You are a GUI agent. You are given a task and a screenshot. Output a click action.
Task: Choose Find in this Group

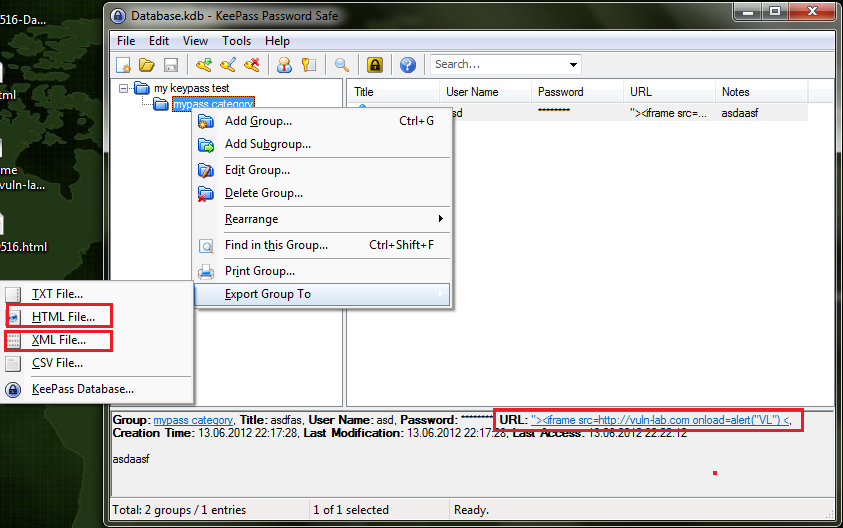pyautogui.click(x=322, y=245)
